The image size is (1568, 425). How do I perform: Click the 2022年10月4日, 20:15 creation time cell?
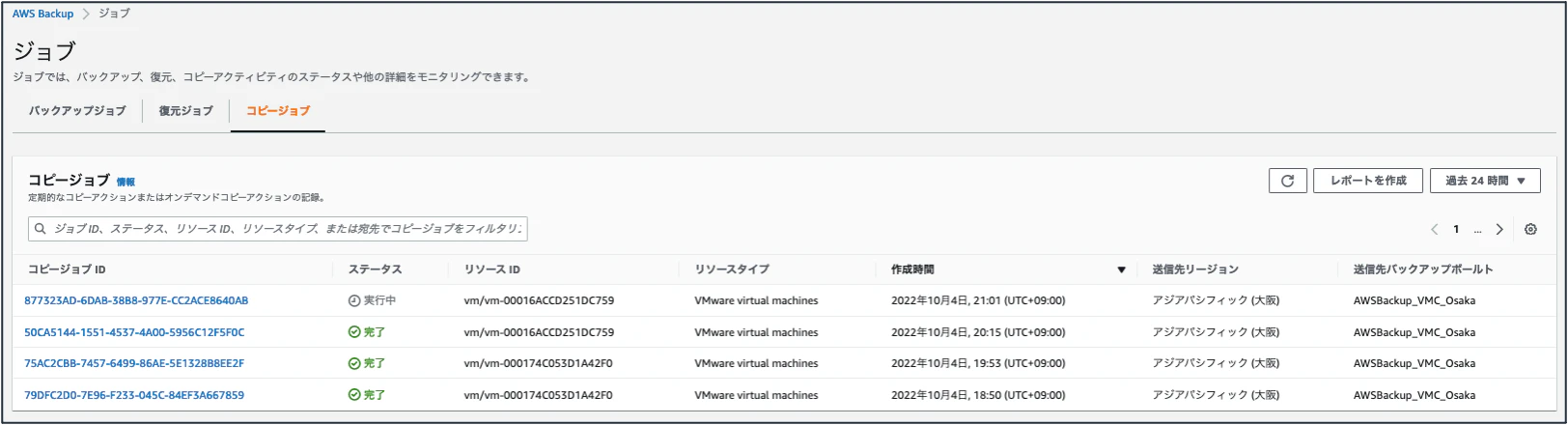click(978, 332)
